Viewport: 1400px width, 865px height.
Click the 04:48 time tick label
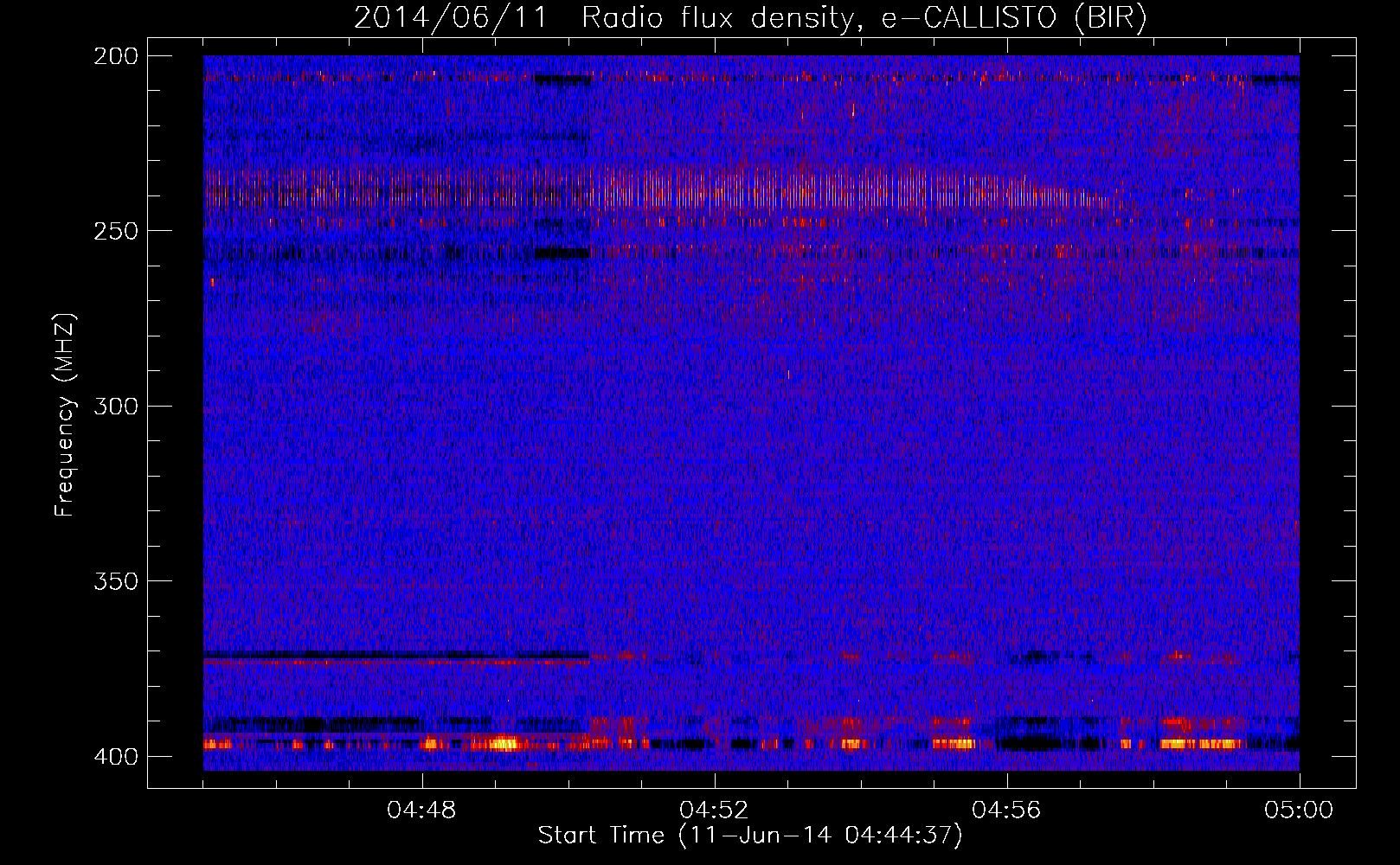click(421, 811)
